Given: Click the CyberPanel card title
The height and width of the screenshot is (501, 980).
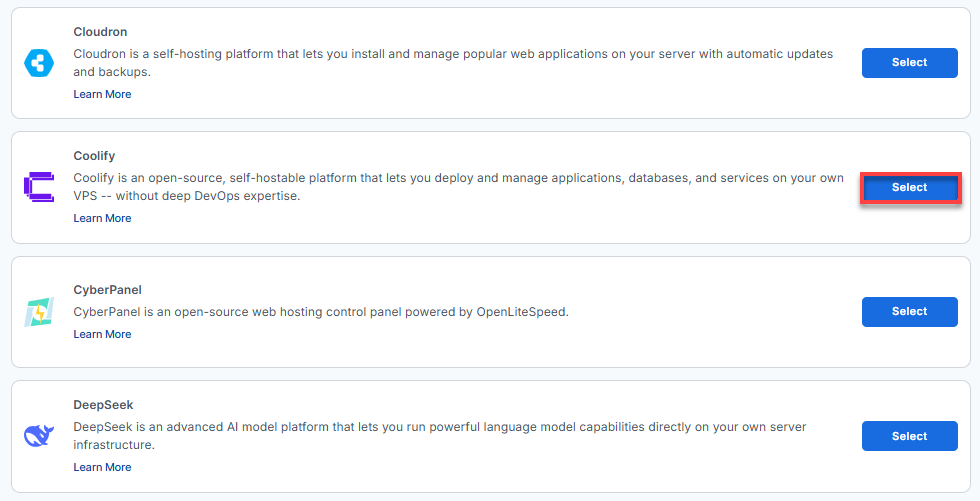Looking at the screenshot, I should click(x=108, y=290).
